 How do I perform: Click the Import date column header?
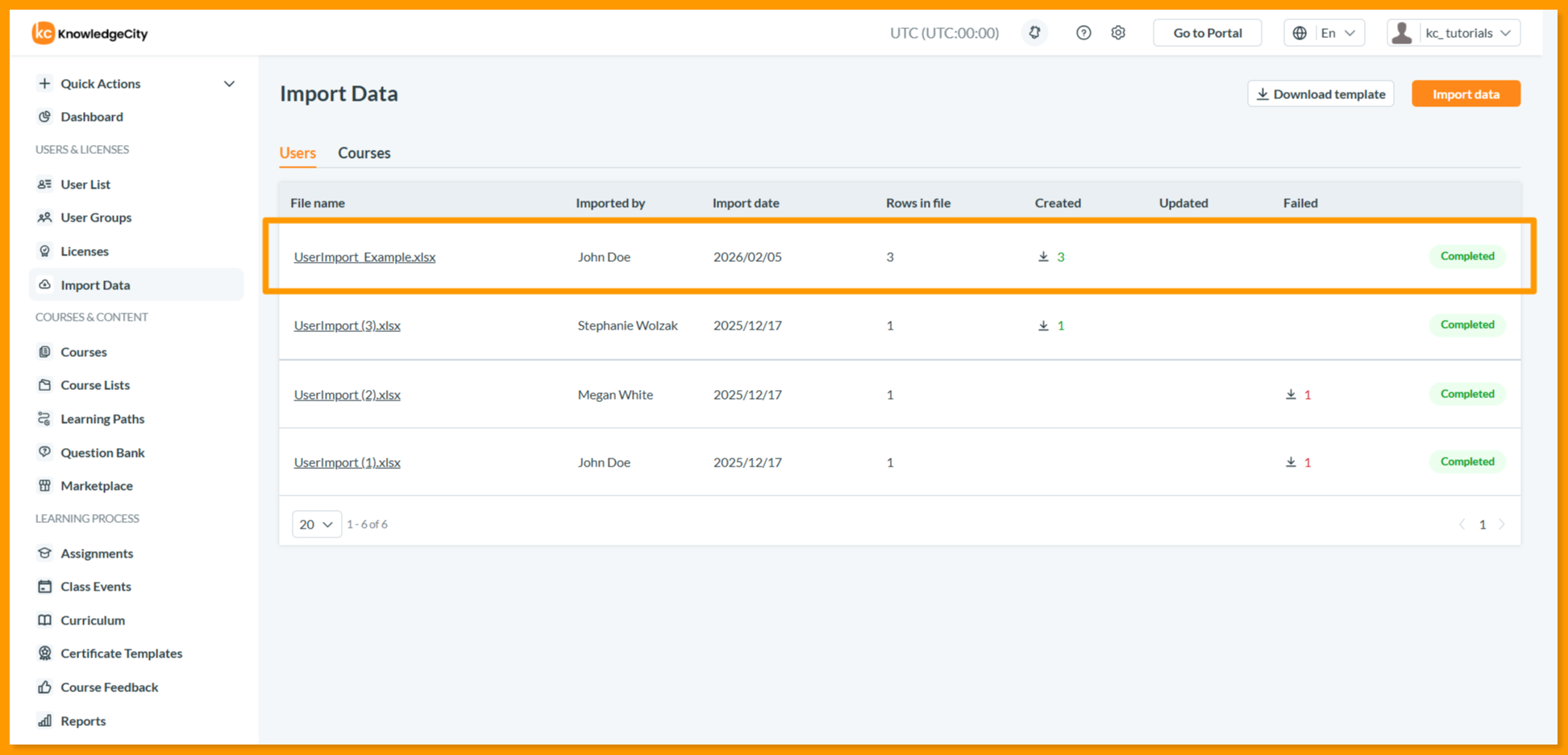coord(746,203)
